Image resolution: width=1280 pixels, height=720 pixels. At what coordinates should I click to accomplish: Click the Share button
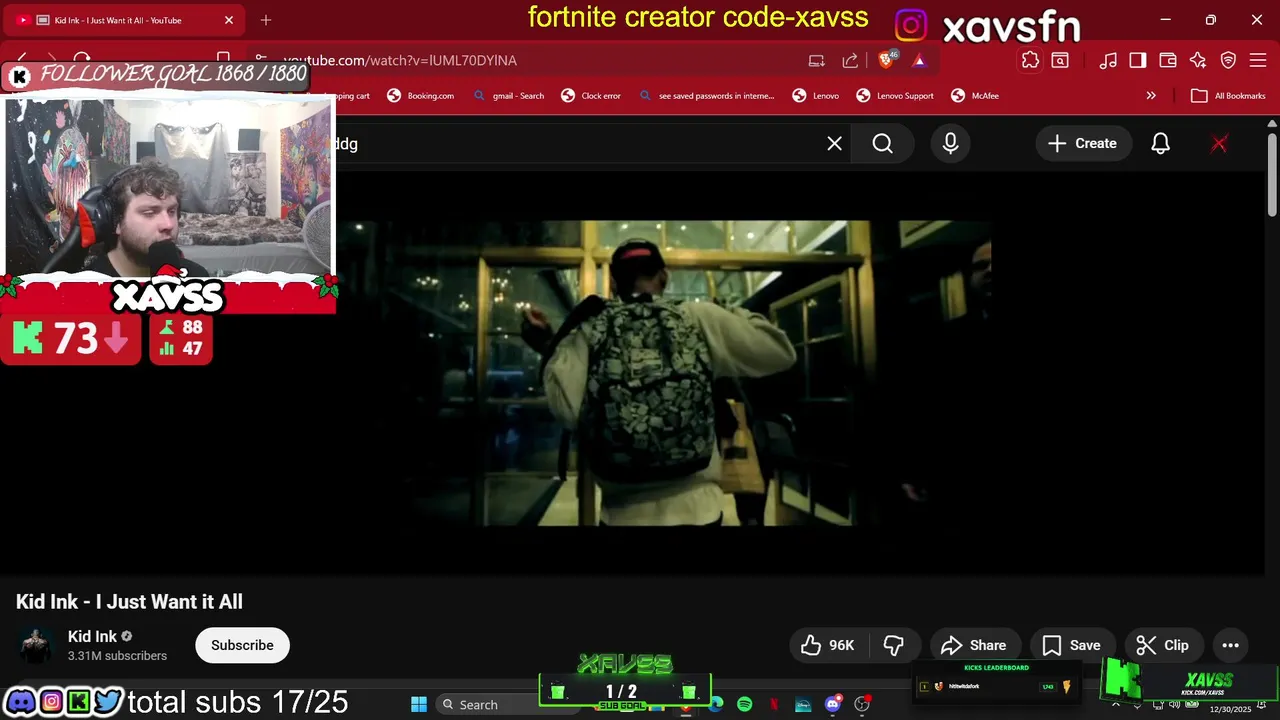[973, 645]
